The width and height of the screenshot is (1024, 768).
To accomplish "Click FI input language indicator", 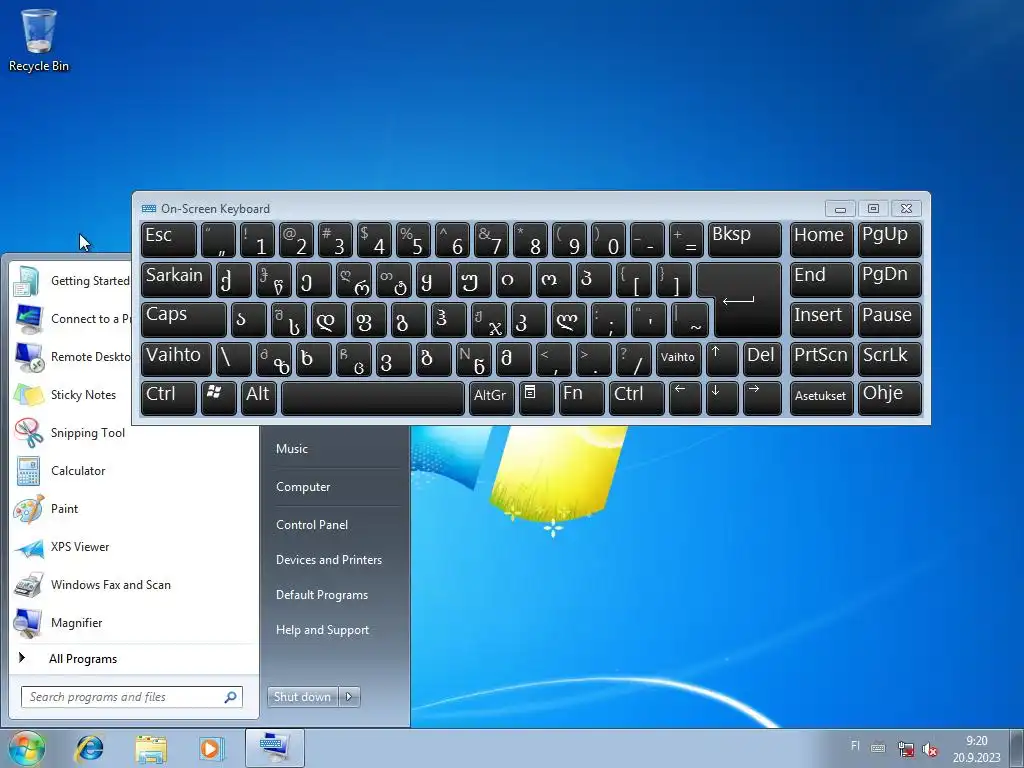I will pos(855,746).
